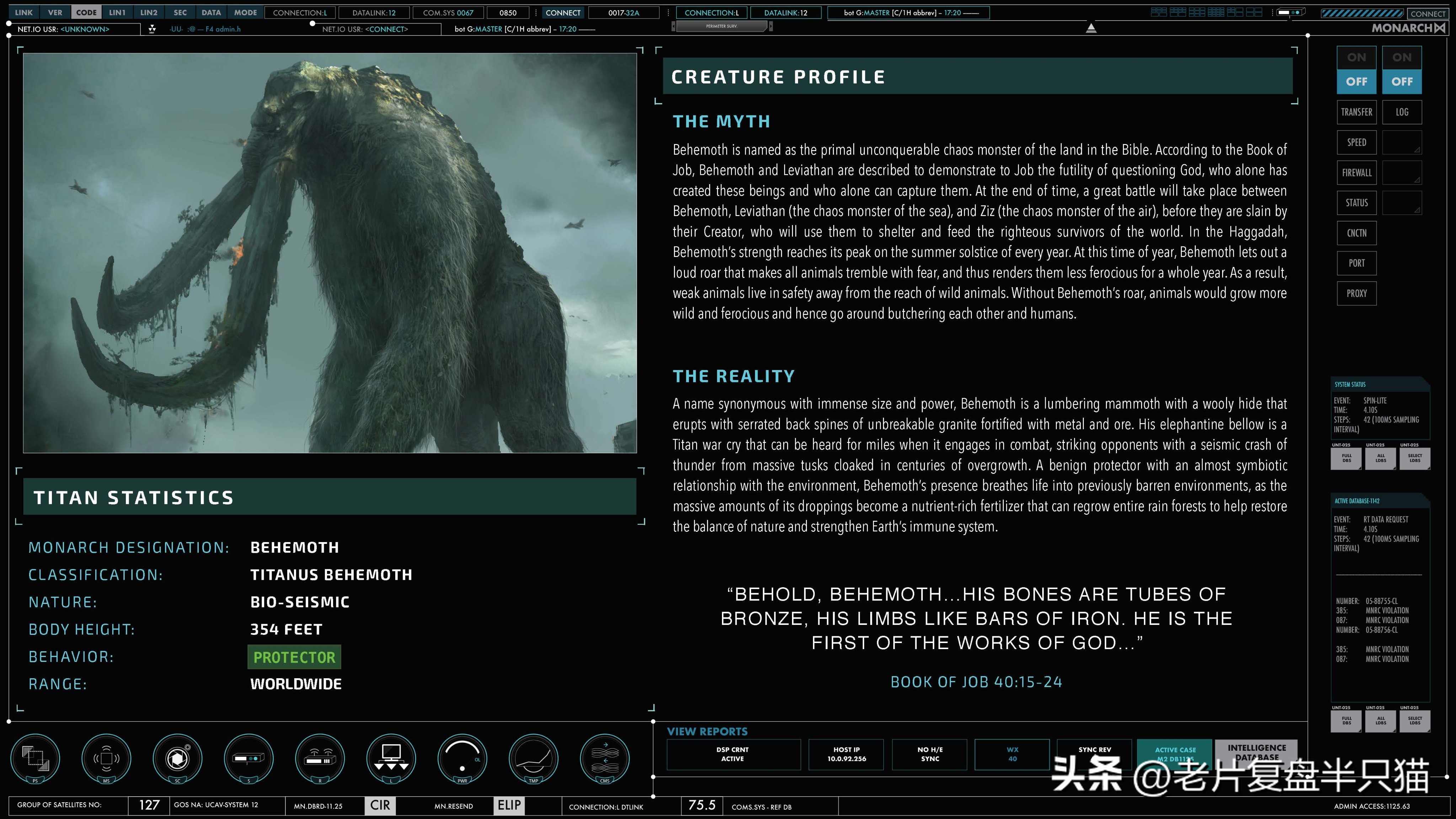
Task: Select the CODE tab in top bar
Action: (86, 12)
